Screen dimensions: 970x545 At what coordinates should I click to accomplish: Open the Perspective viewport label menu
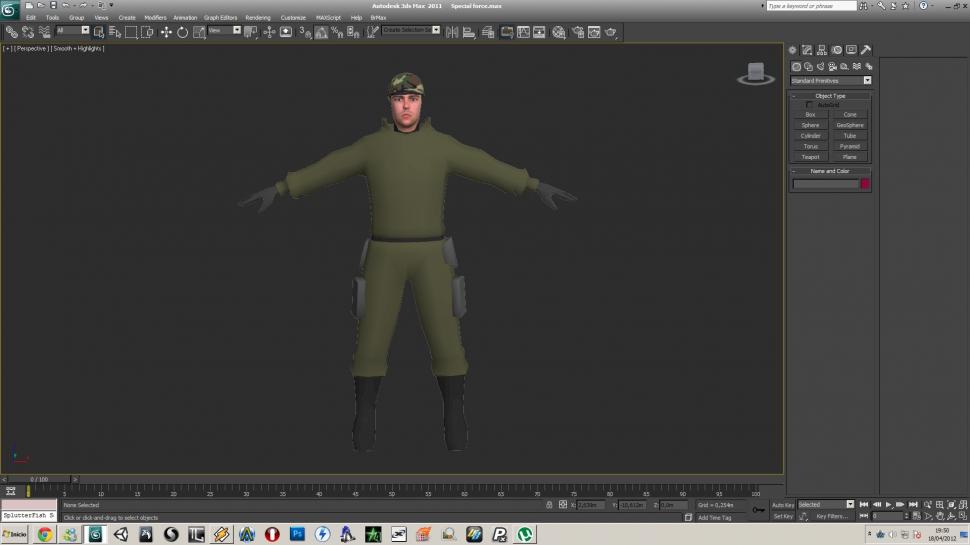point(32,48)
